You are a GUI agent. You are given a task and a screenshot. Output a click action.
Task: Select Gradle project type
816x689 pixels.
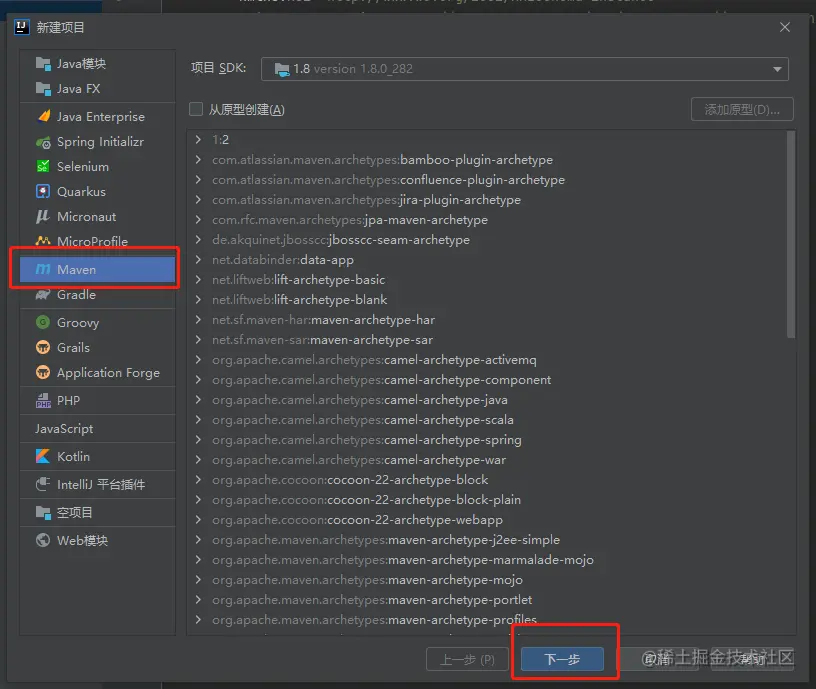pyautogui.click(x=98, y=295)
